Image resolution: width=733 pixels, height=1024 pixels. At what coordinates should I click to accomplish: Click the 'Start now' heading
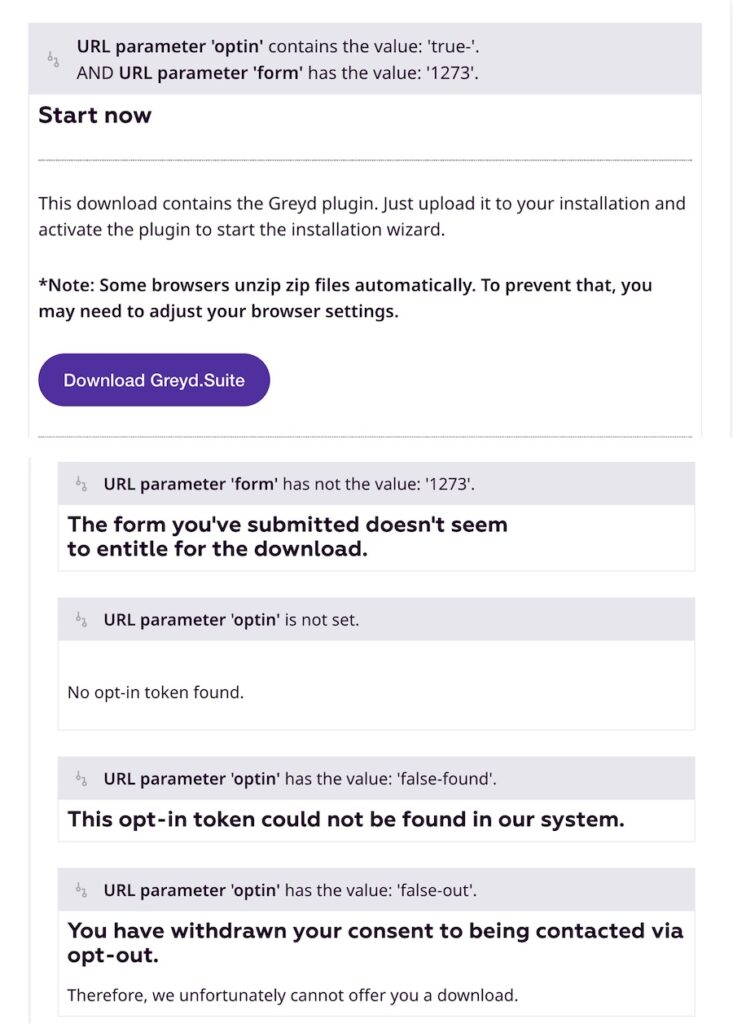click(x=95, y=115)
